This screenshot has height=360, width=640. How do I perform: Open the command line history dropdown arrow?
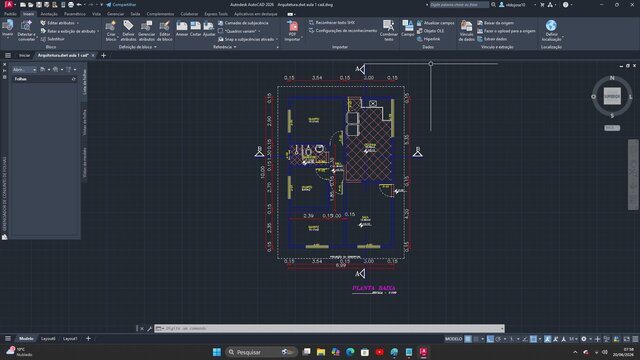[502, 329]
